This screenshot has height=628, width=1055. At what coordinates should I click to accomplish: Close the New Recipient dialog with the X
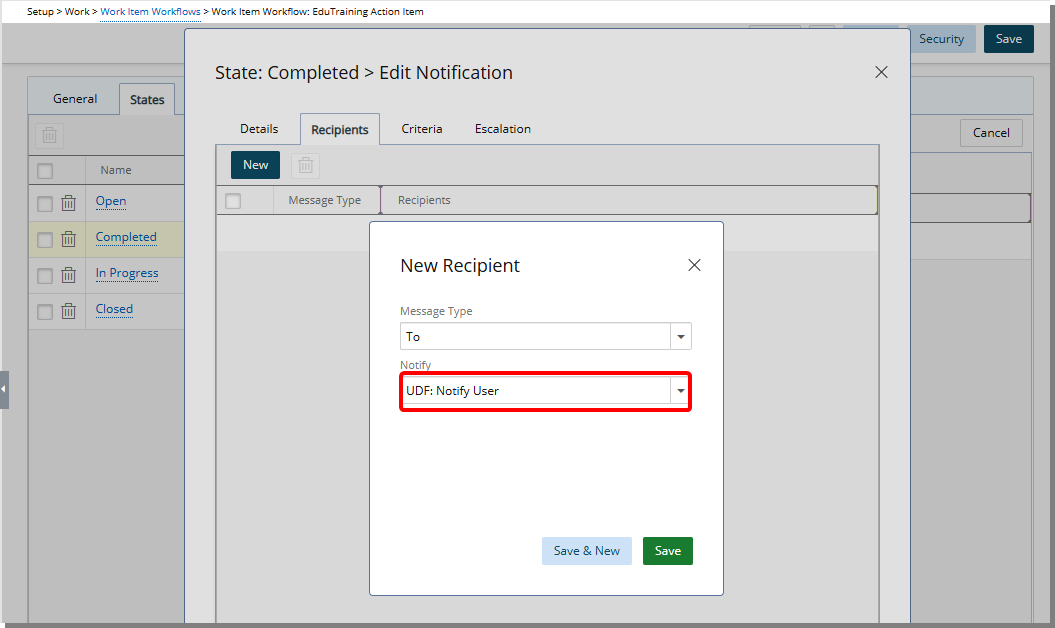click(694, 265)
